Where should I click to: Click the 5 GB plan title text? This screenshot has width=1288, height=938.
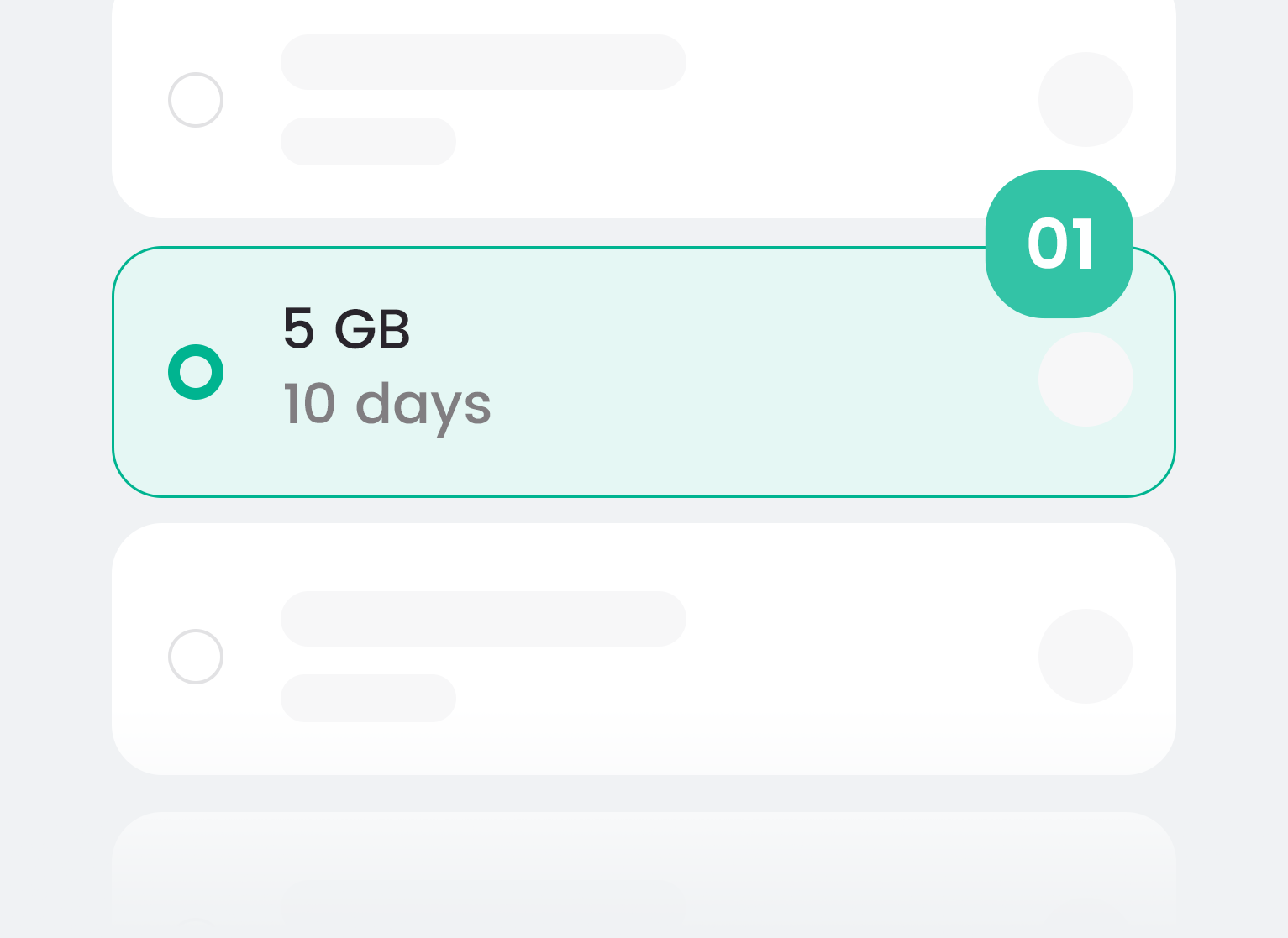[x=346, y=328]
